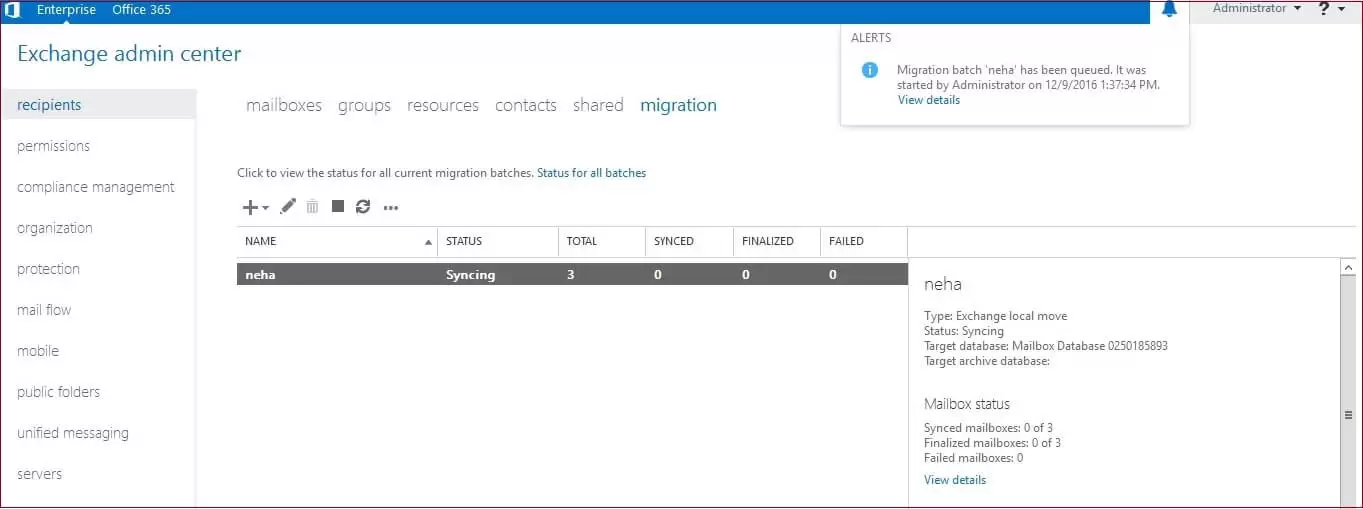Switch to the groups tab

(x=364, y=105)
